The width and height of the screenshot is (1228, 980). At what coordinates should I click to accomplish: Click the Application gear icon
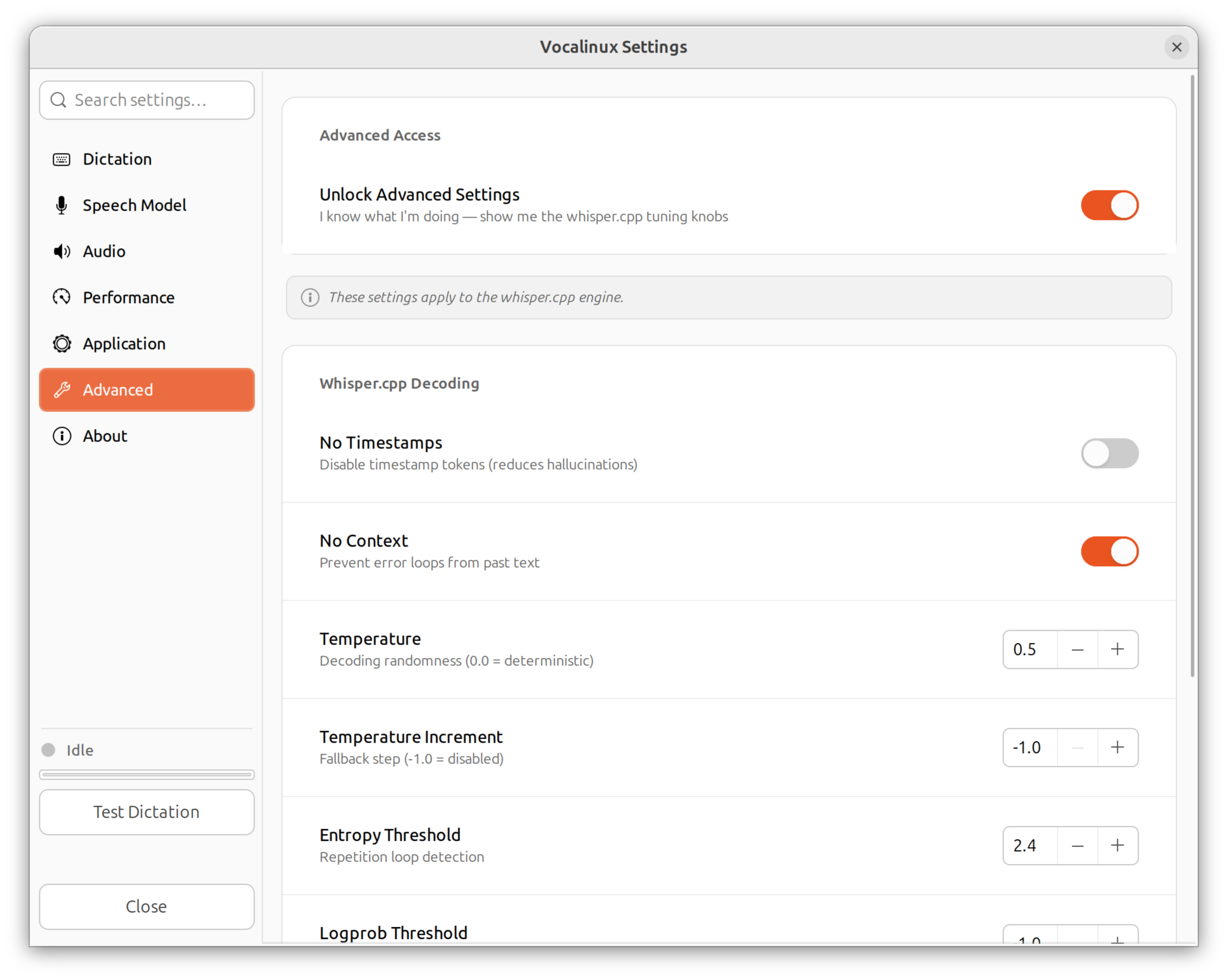(x=62, y=344)
